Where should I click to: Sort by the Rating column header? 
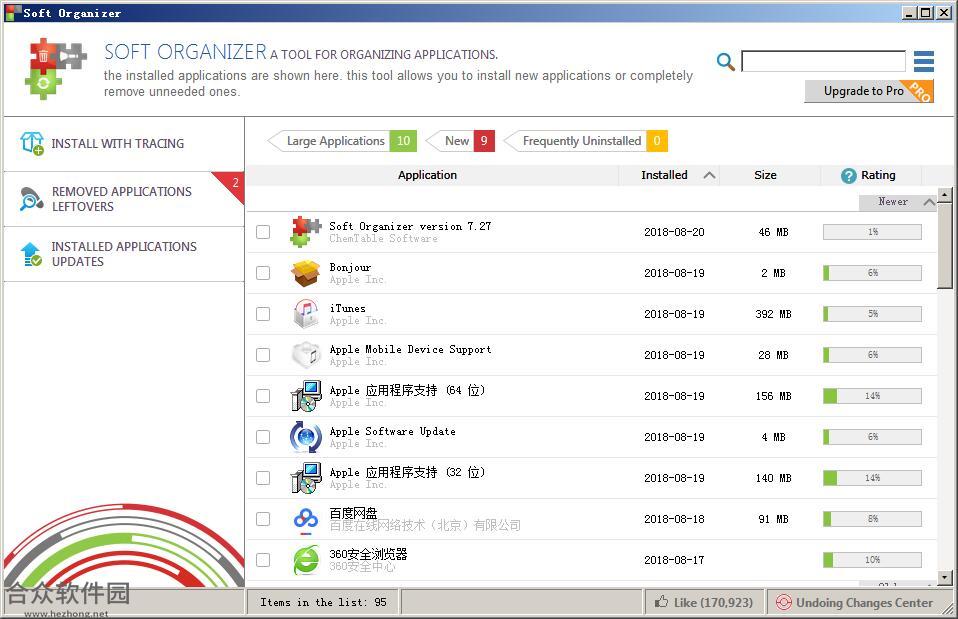coord(871,175)
